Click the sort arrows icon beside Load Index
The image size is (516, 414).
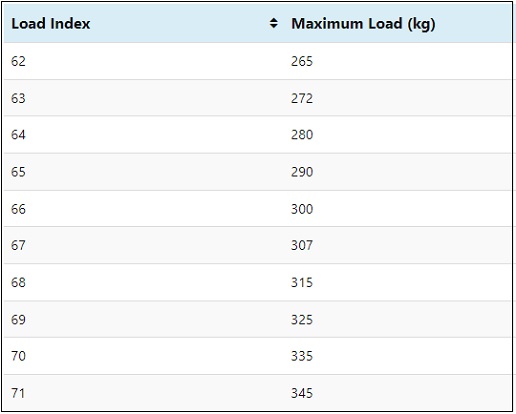[274, 23]
